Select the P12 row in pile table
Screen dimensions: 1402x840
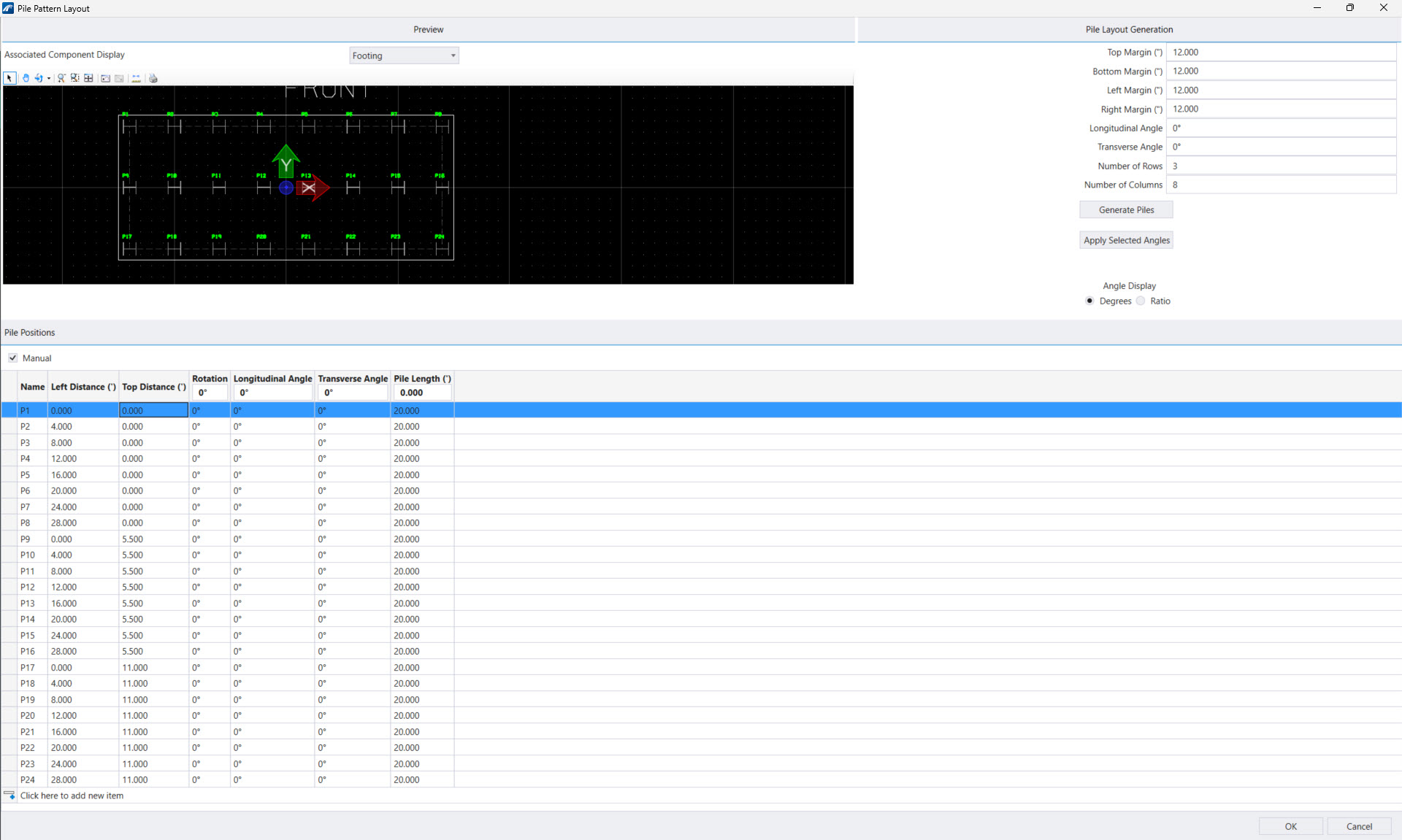(x=28, y=587)
